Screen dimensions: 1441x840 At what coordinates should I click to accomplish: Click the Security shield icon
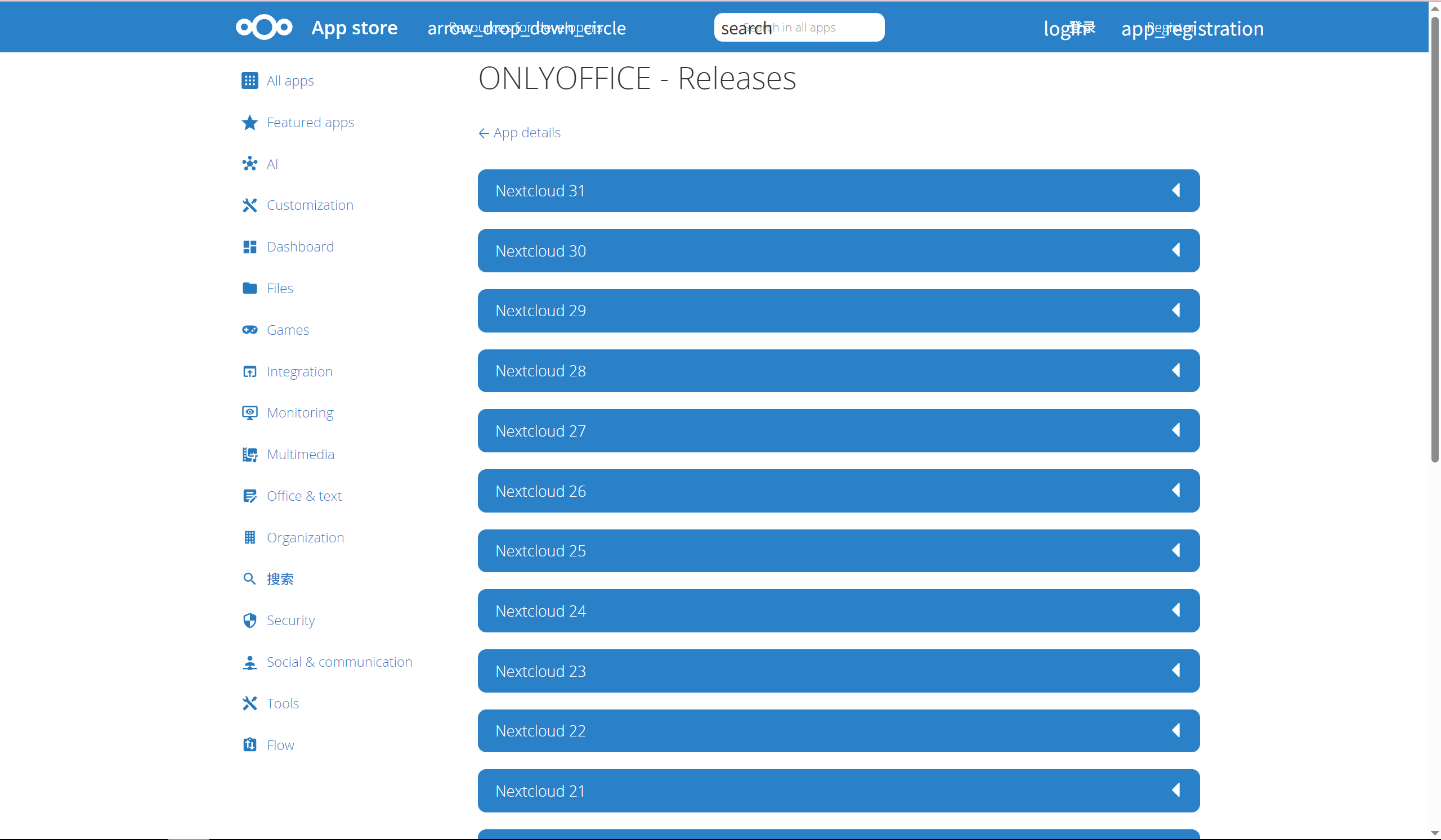(x=249, y=621)
